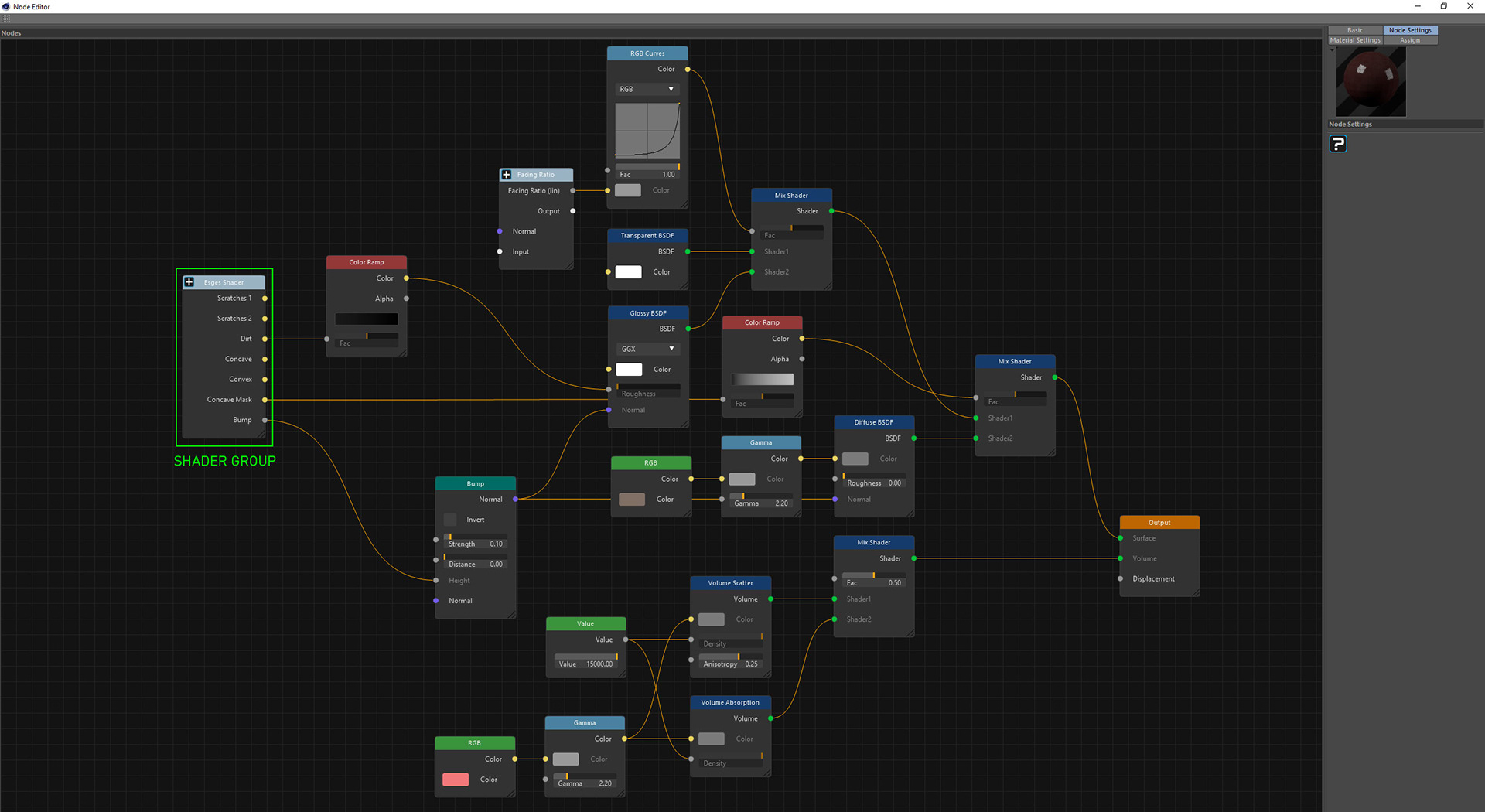Toggle the Invert checkbox in Bump node

(x=450, y=520)
